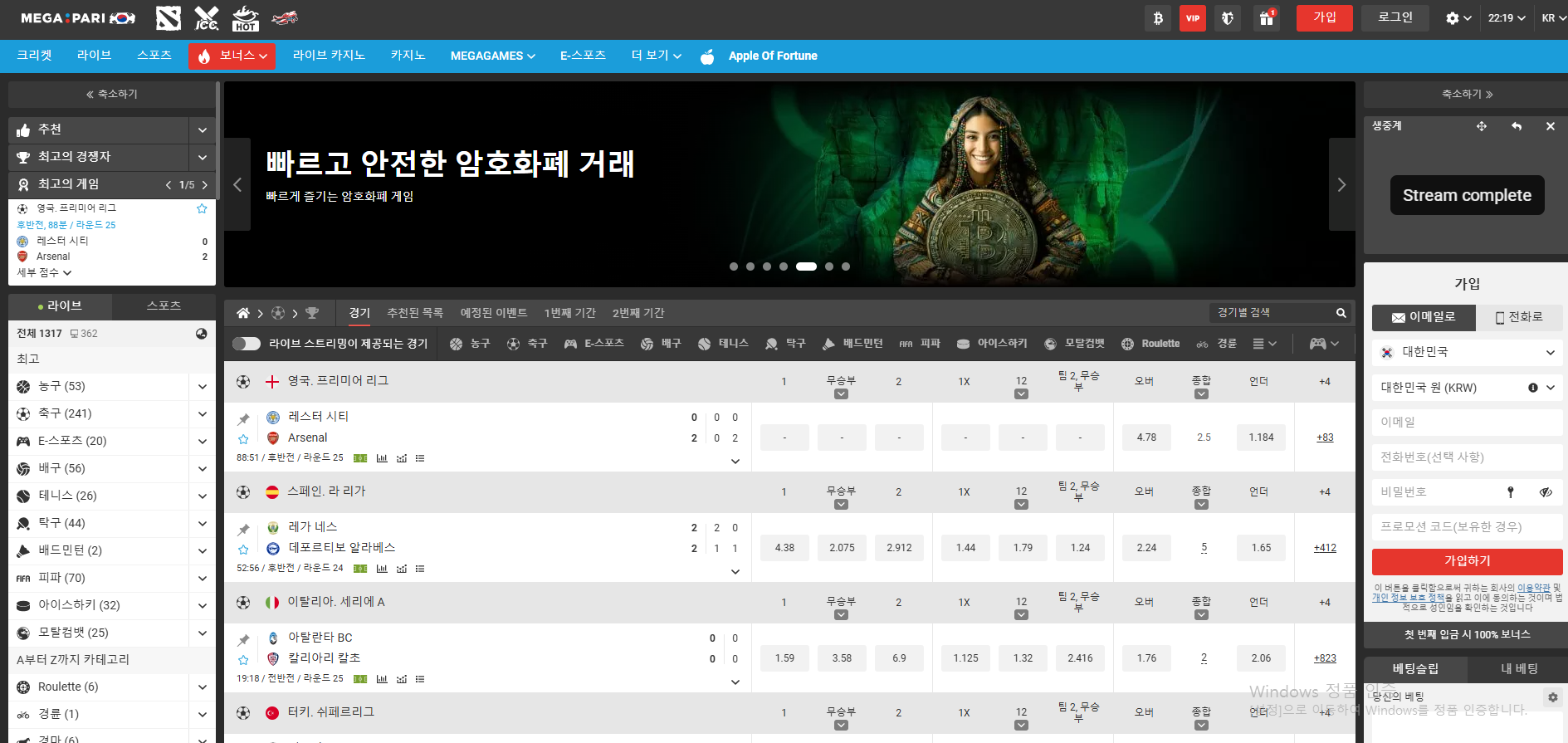The width and height of the screenshot is (1568, 743).
Task: Switch to 추천된 목록 tab
Action: (415, 313)
